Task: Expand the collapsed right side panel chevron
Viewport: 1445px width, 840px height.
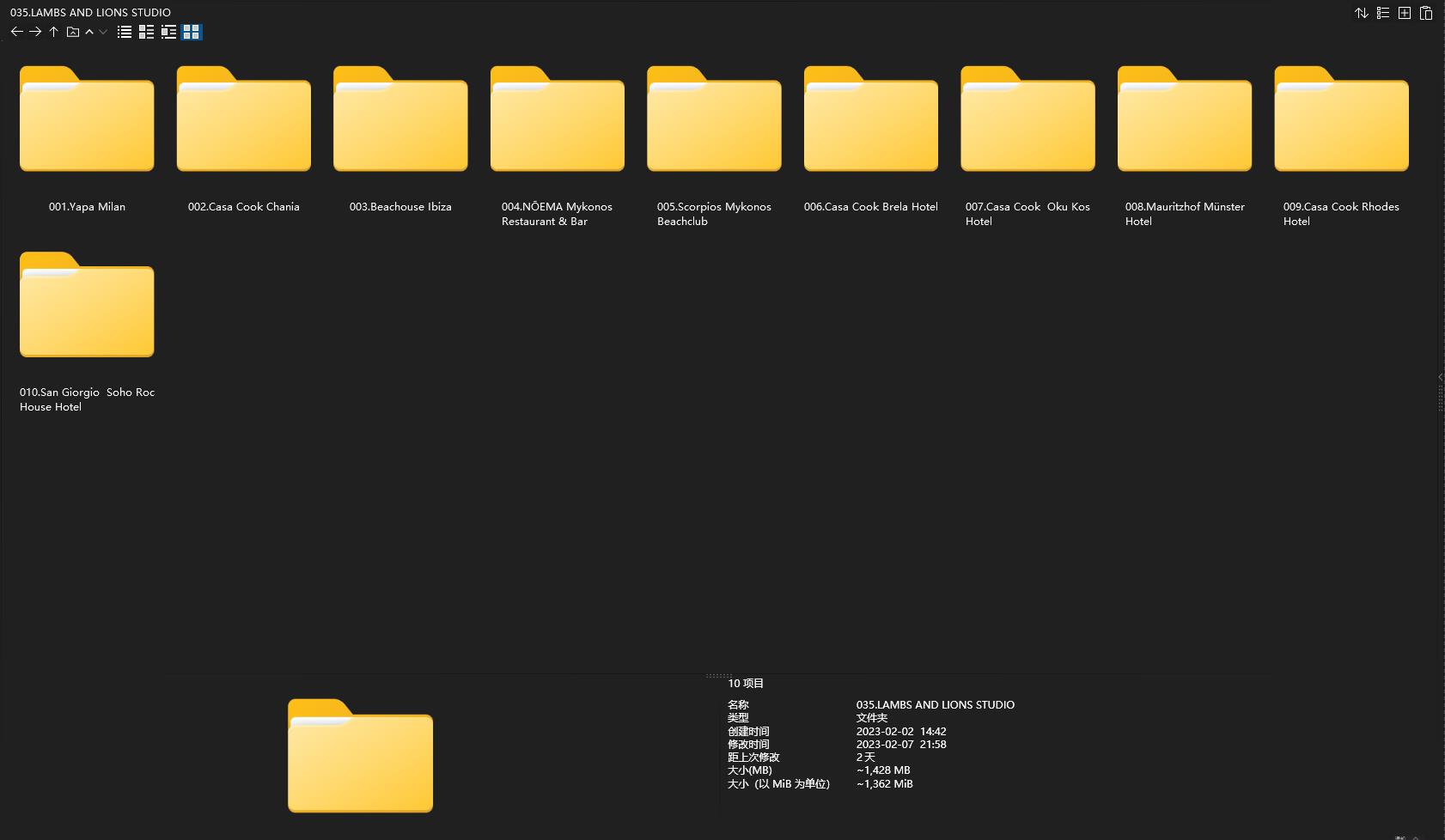Action: point(1440,377)
